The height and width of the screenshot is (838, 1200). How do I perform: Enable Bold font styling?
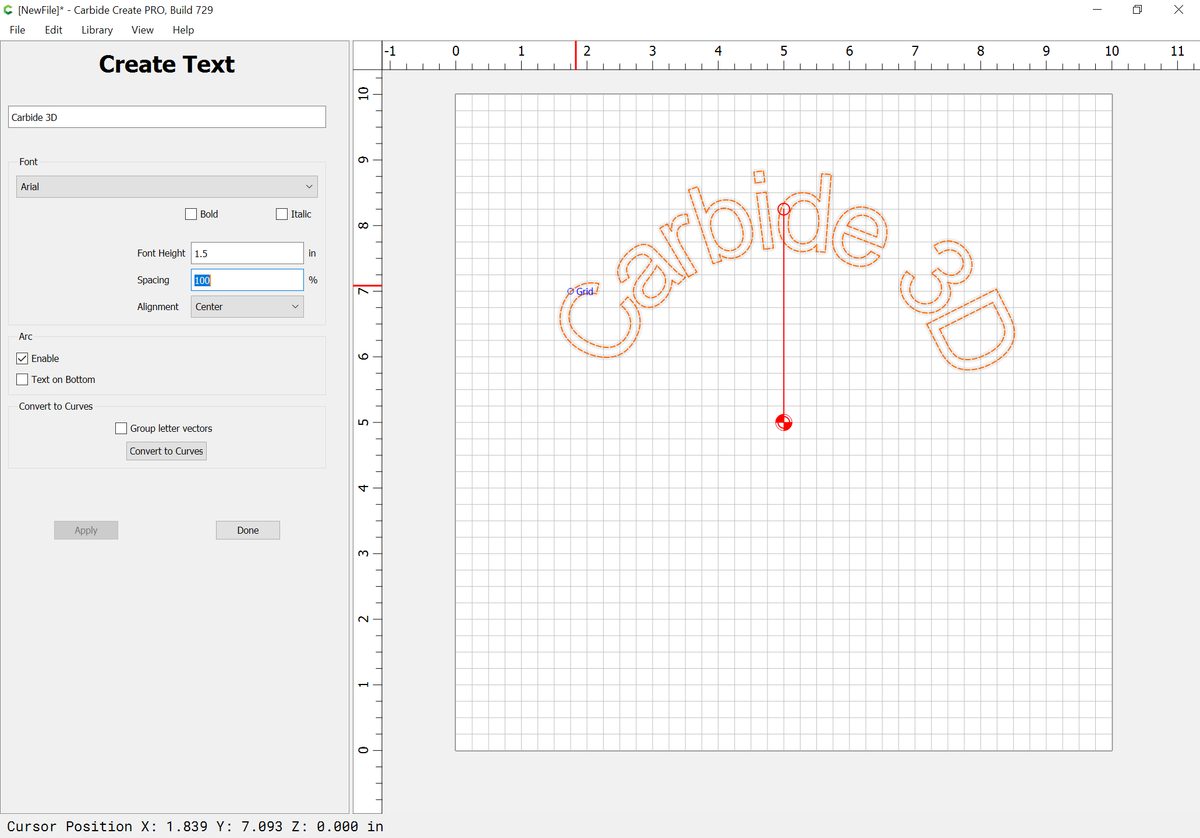pos(190,213)
